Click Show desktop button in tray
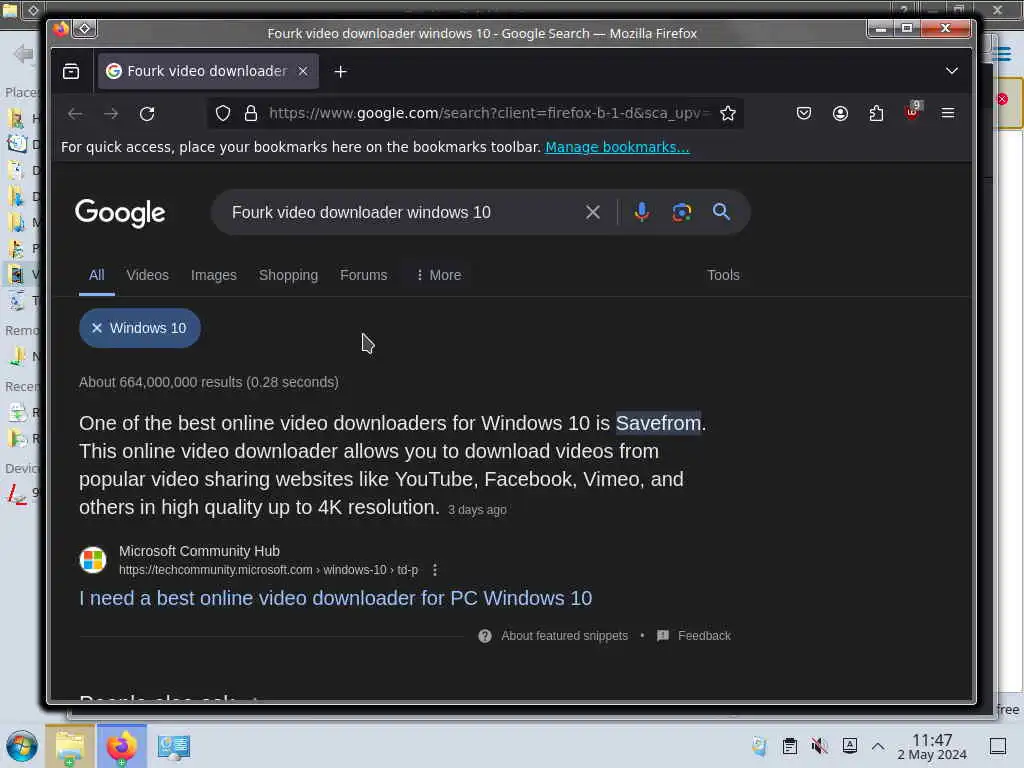Viewport: 1024px width, 768px height. coord(997,746)
